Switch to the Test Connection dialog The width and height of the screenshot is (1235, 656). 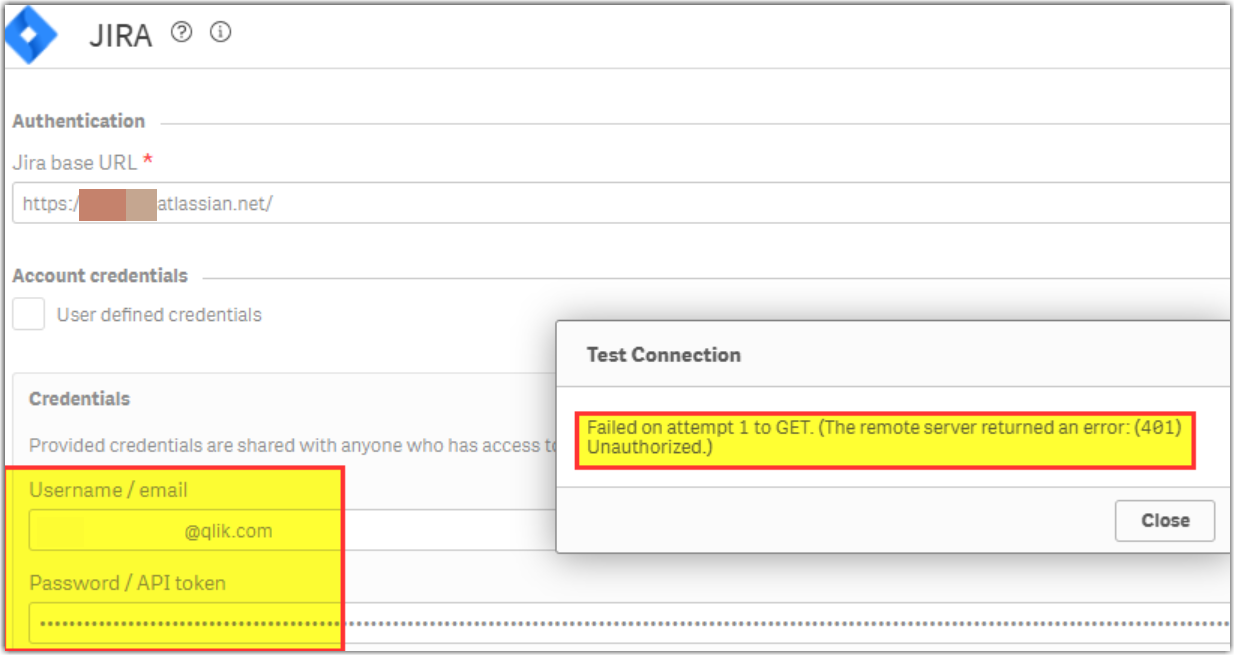point(662,354)
